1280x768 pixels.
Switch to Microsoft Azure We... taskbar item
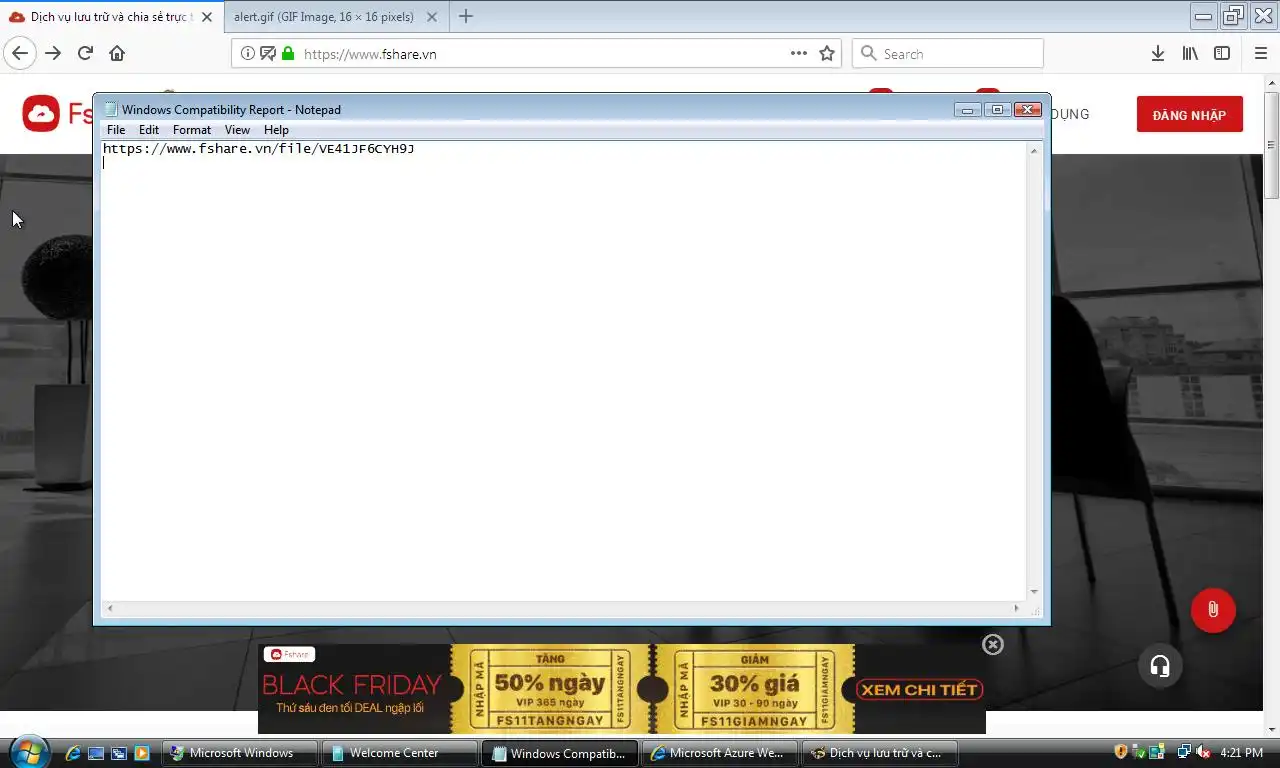[x=719, y=753]
